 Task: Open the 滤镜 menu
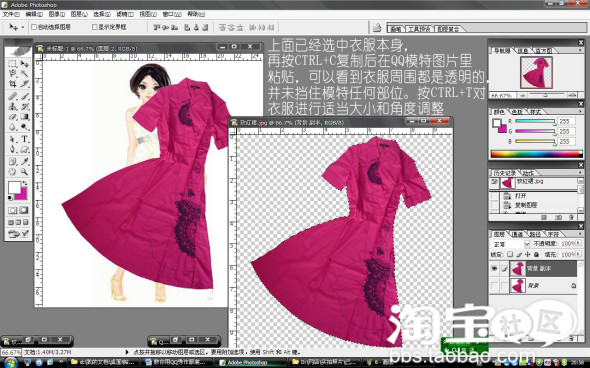125,14
